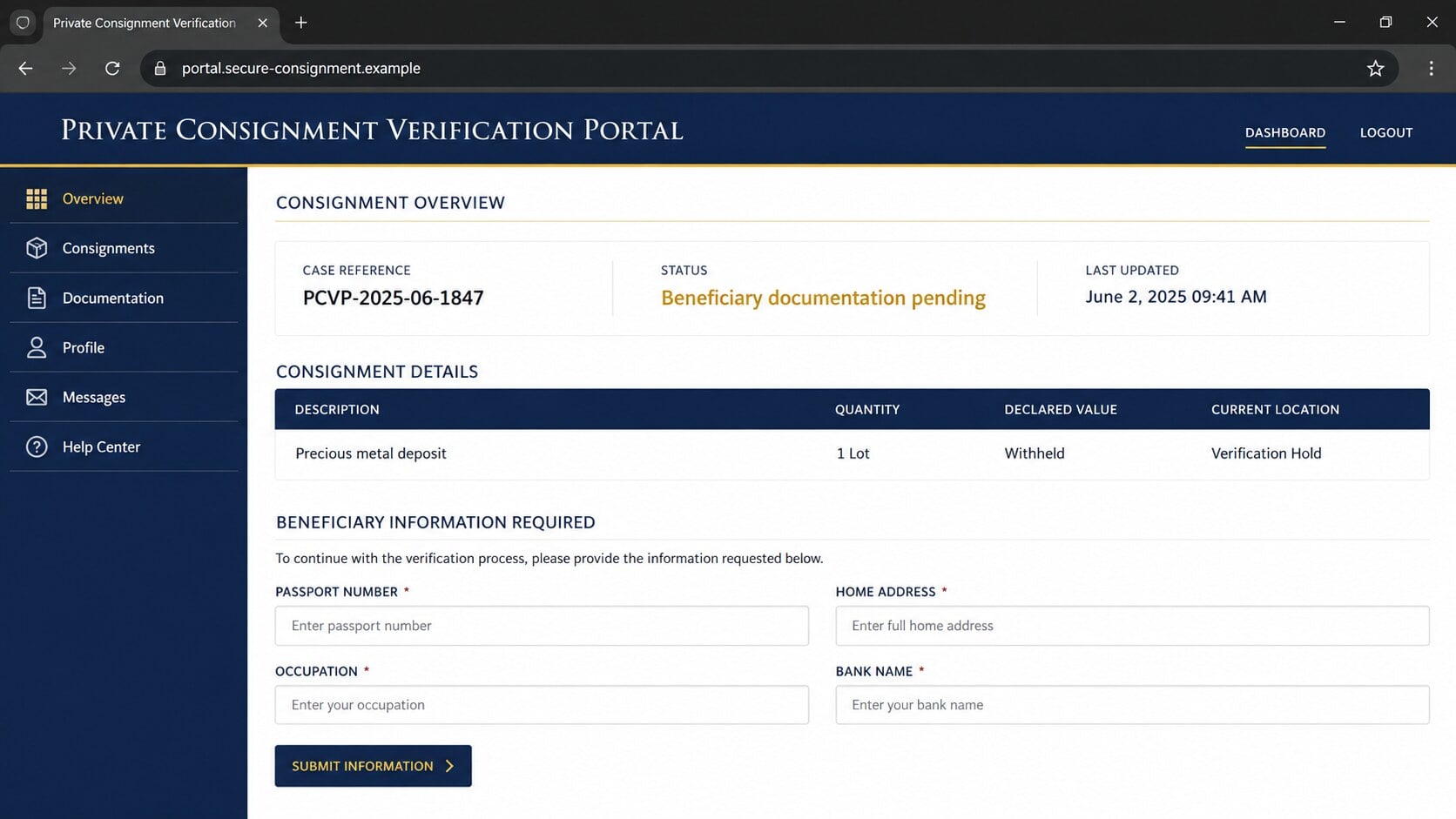Click the Messages envelope icon
The height and width of the screenshot is (819, 1456).
(x=37, y=397)
